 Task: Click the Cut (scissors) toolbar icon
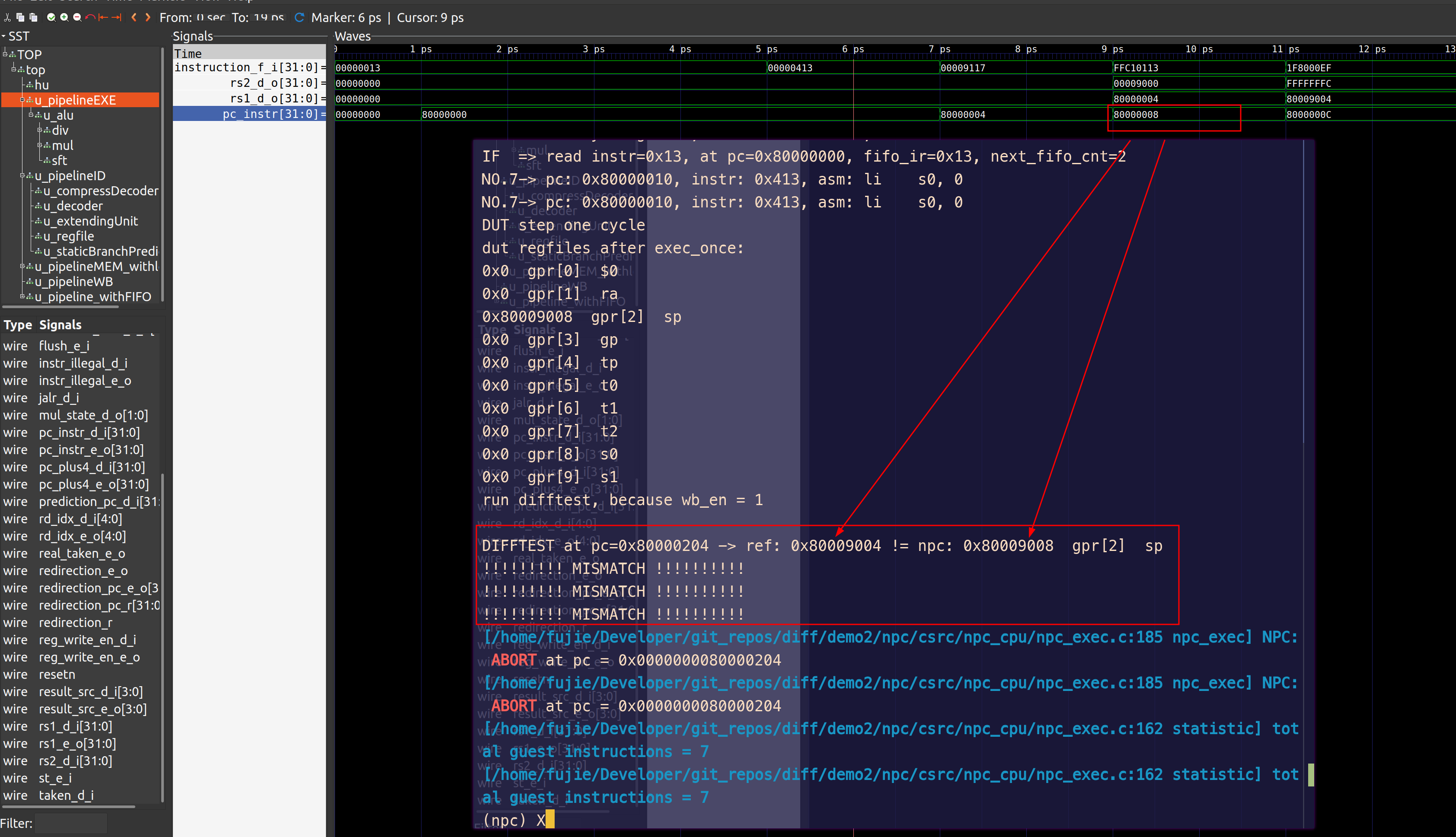pyautogui.click(x=7, y=17)
